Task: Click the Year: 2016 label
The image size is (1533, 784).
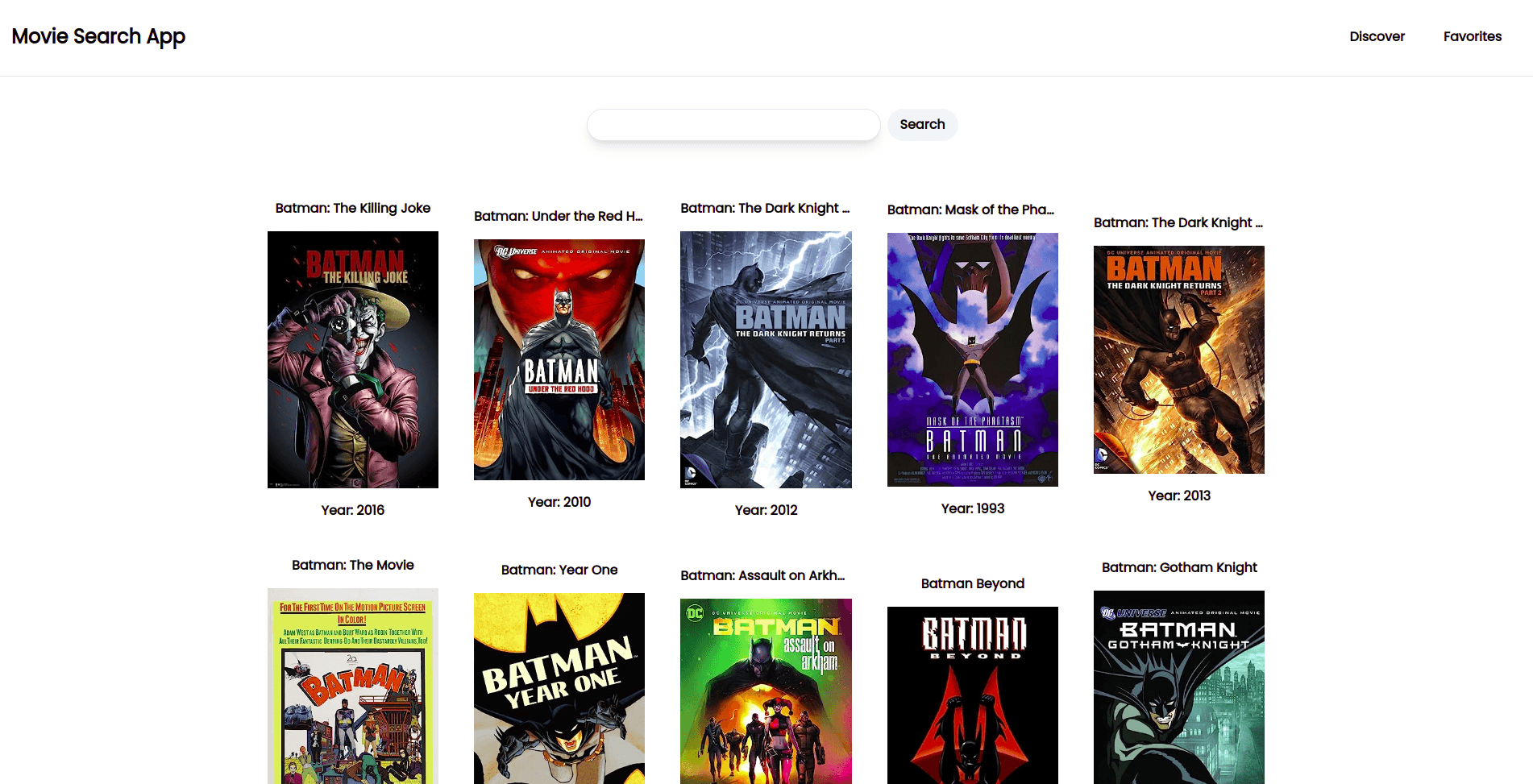Action: [x=353, y=510]
